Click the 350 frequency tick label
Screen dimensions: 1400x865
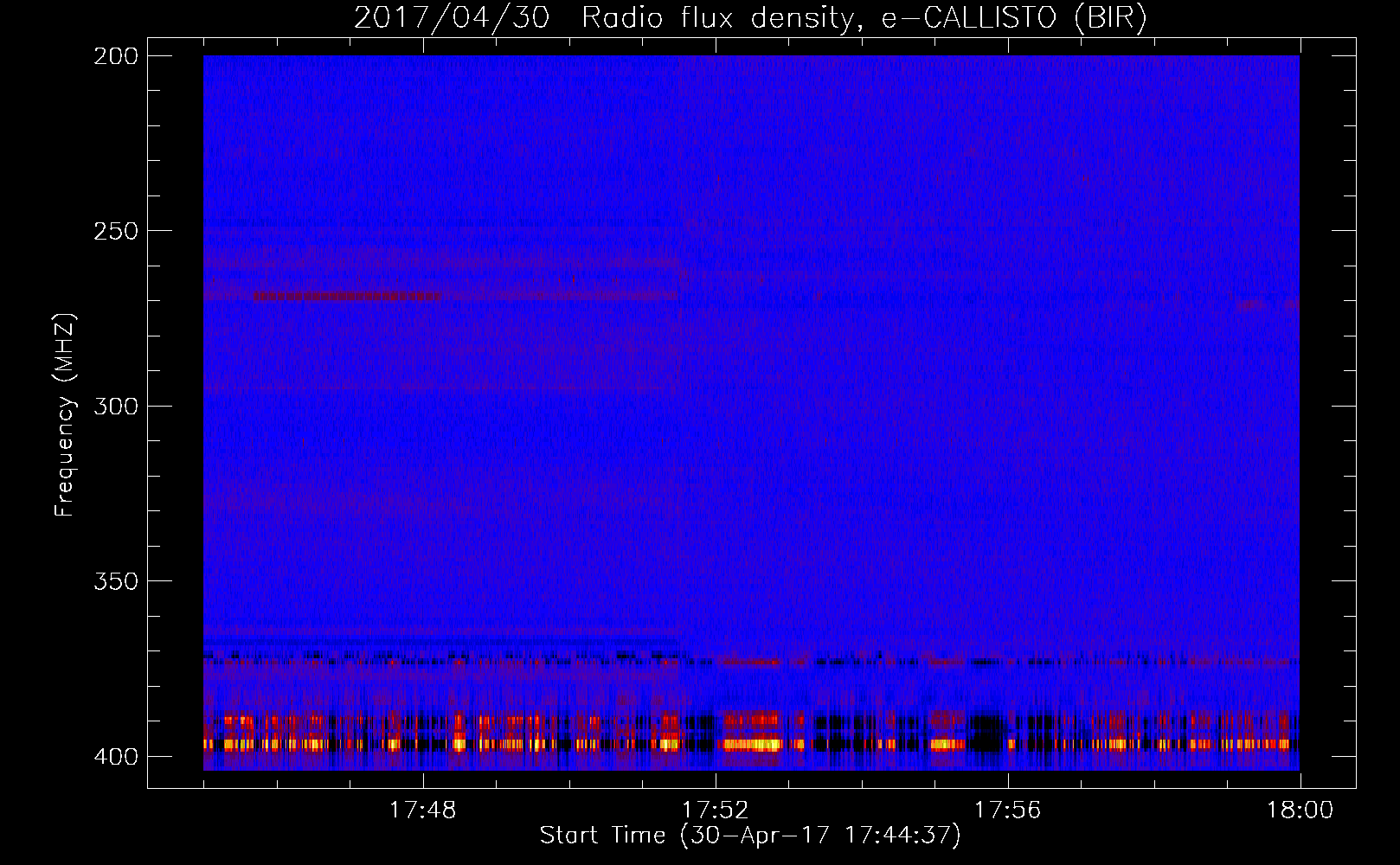coord(116,581)
